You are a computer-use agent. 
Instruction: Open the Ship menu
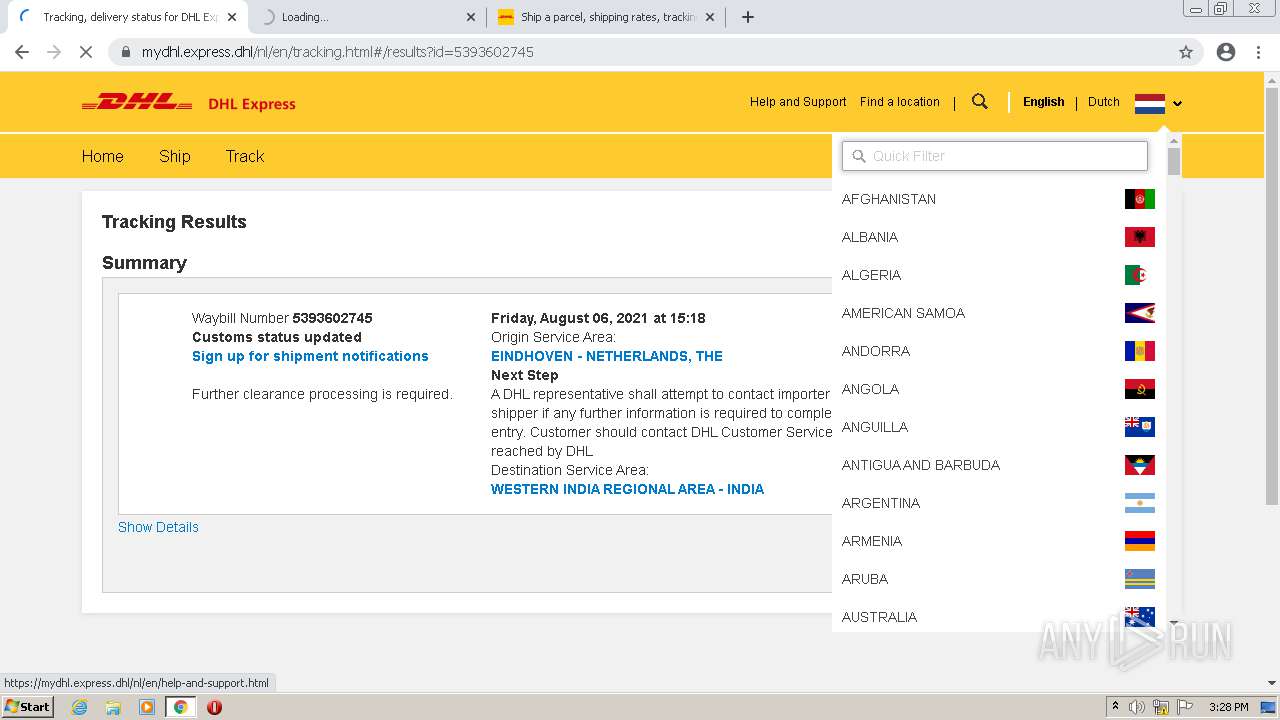175,156
